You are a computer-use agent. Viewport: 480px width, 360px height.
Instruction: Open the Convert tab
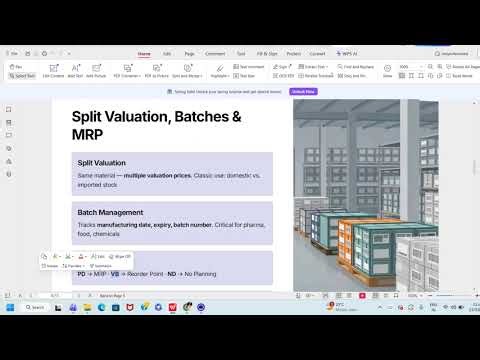pyautogui.click(x=317, y=54)
